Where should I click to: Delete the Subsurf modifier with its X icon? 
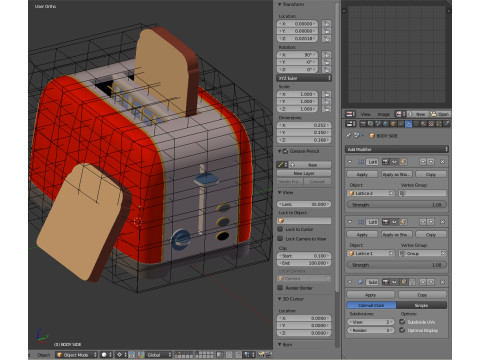(442, 282)
